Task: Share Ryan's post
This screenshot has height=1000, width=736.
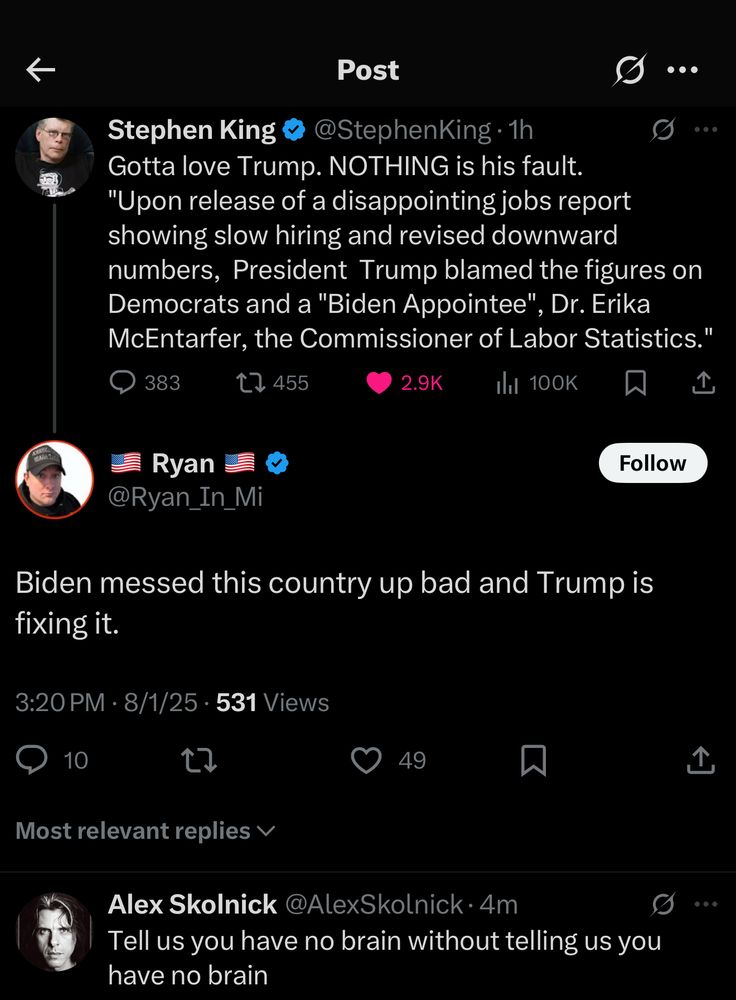Action: (x=701, y=761)
